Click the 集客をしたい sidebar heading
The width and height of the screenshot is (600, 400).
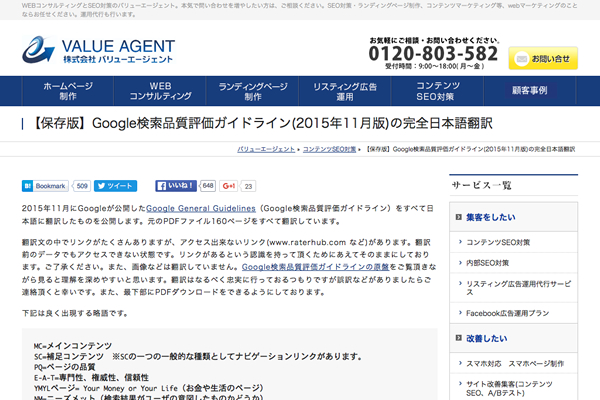point(491,217)
